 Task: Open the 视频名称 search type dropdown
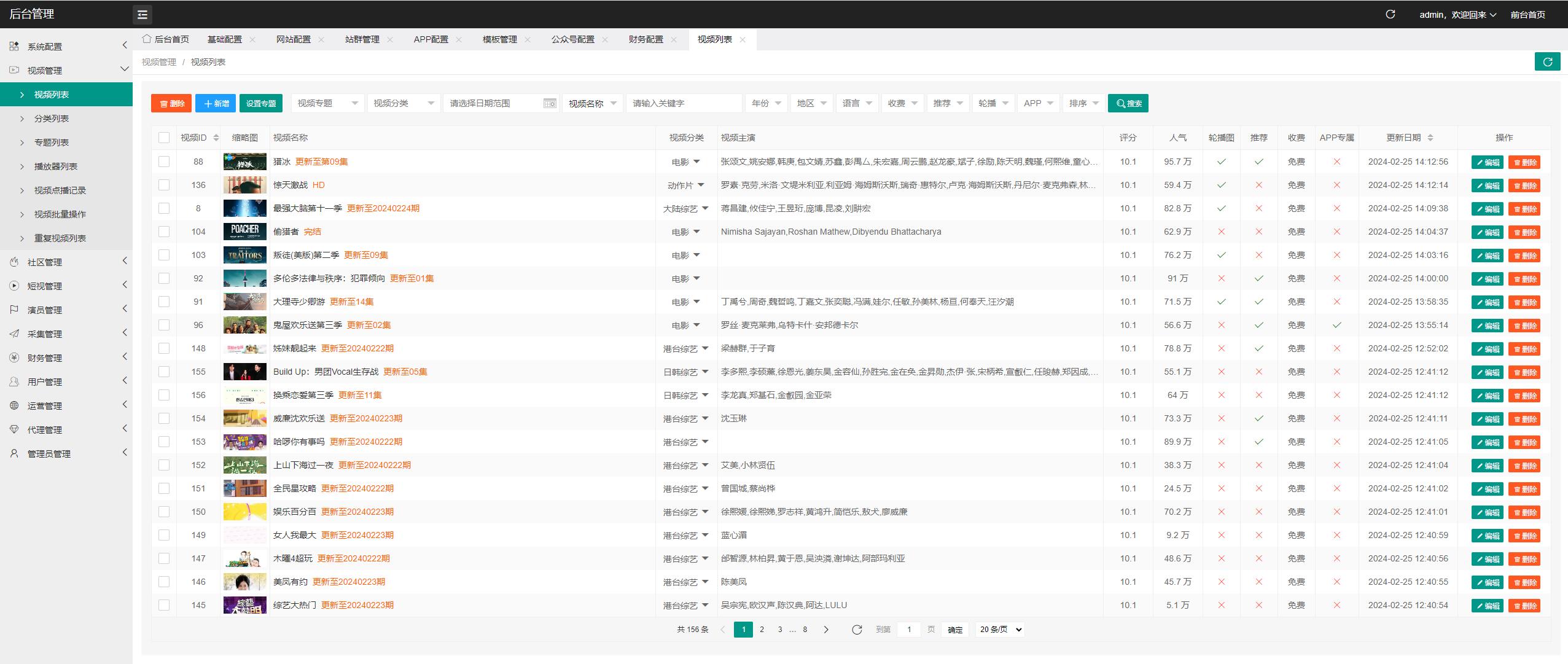pos(593,103)
